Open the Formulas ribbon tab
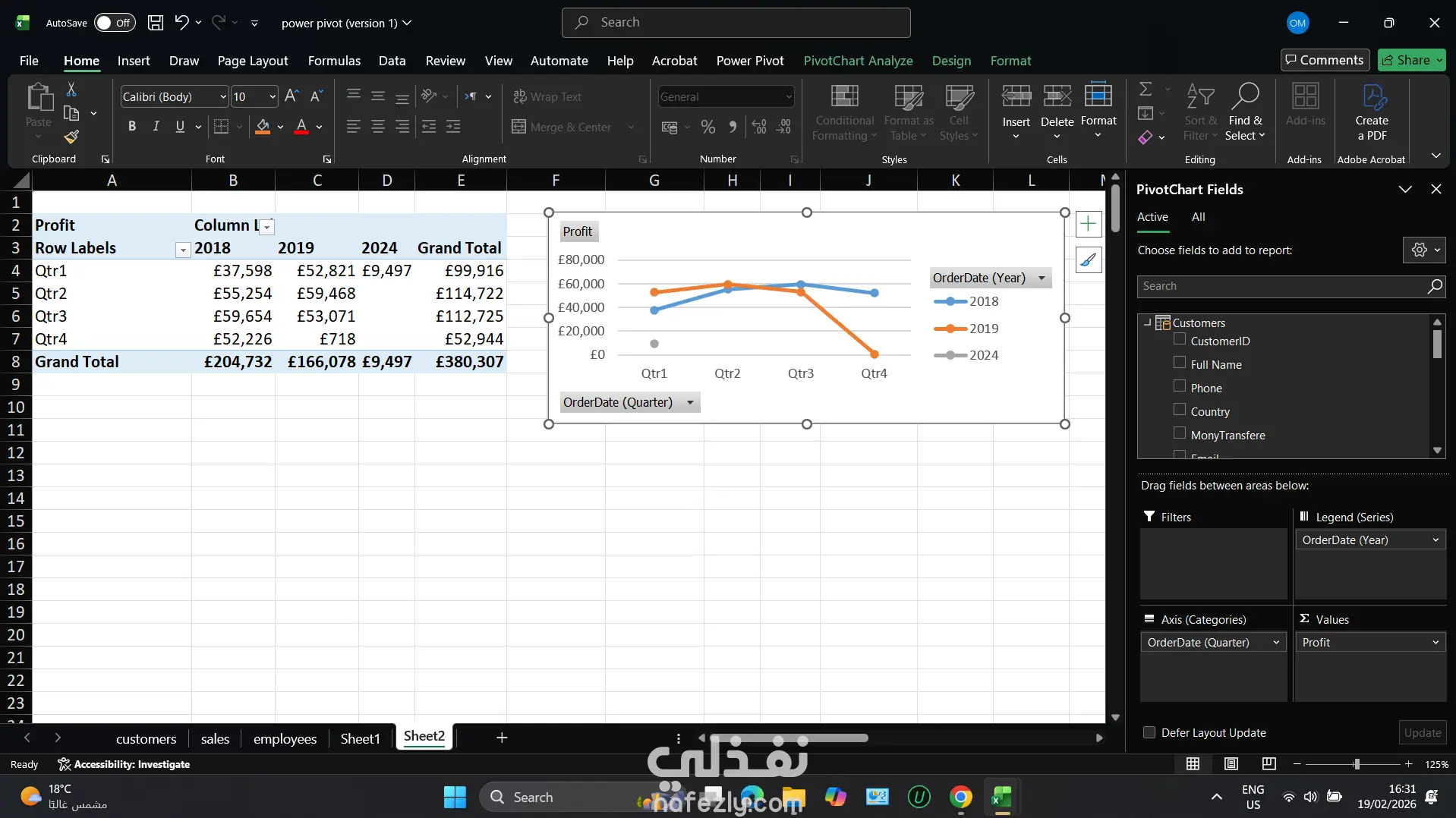The image size is (1456, 818). [x=334, y=61]
